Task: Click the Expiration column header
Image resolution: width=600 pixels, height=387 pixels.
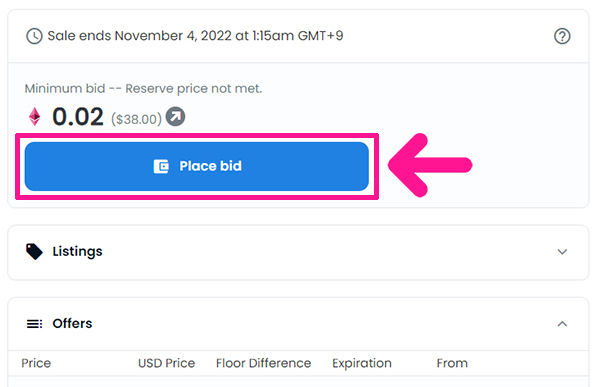Action: click(x=362, y=363)
